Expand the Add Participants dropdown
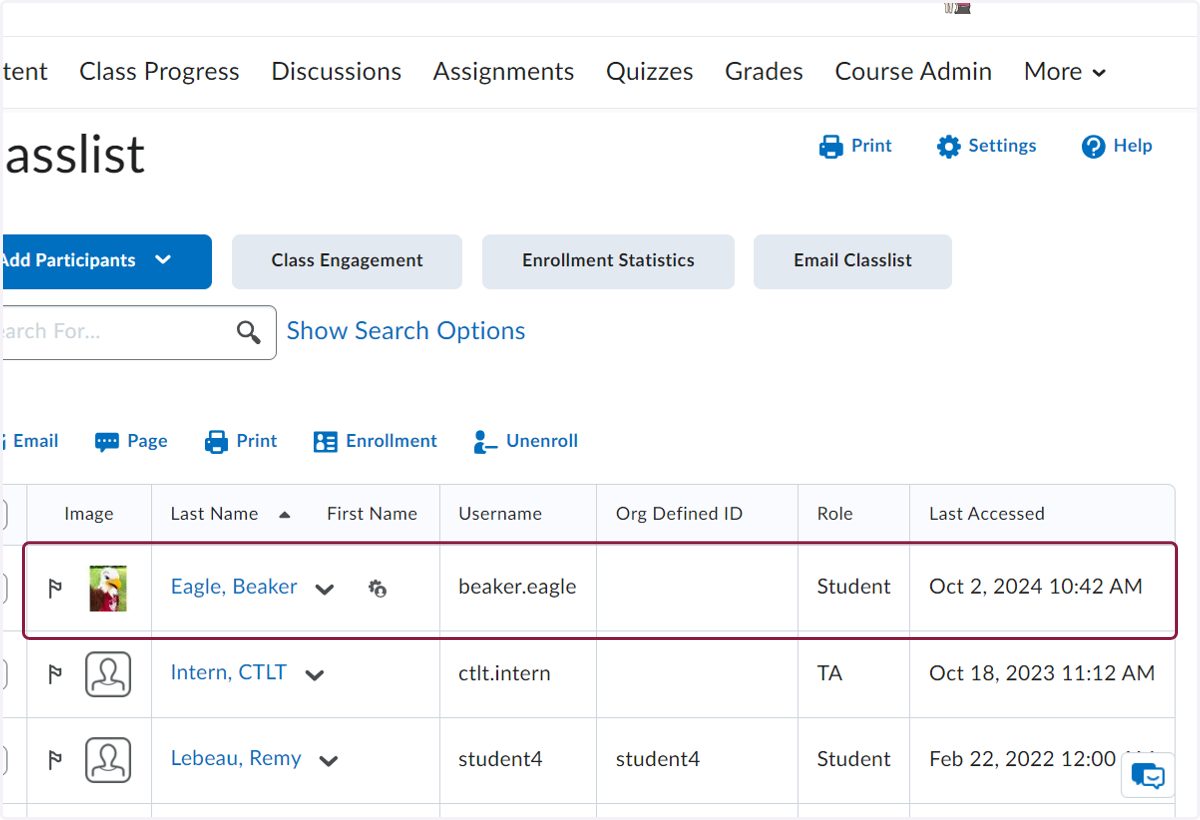The height and width of the screenshot is (820, 1200). [x=163, y=260]
